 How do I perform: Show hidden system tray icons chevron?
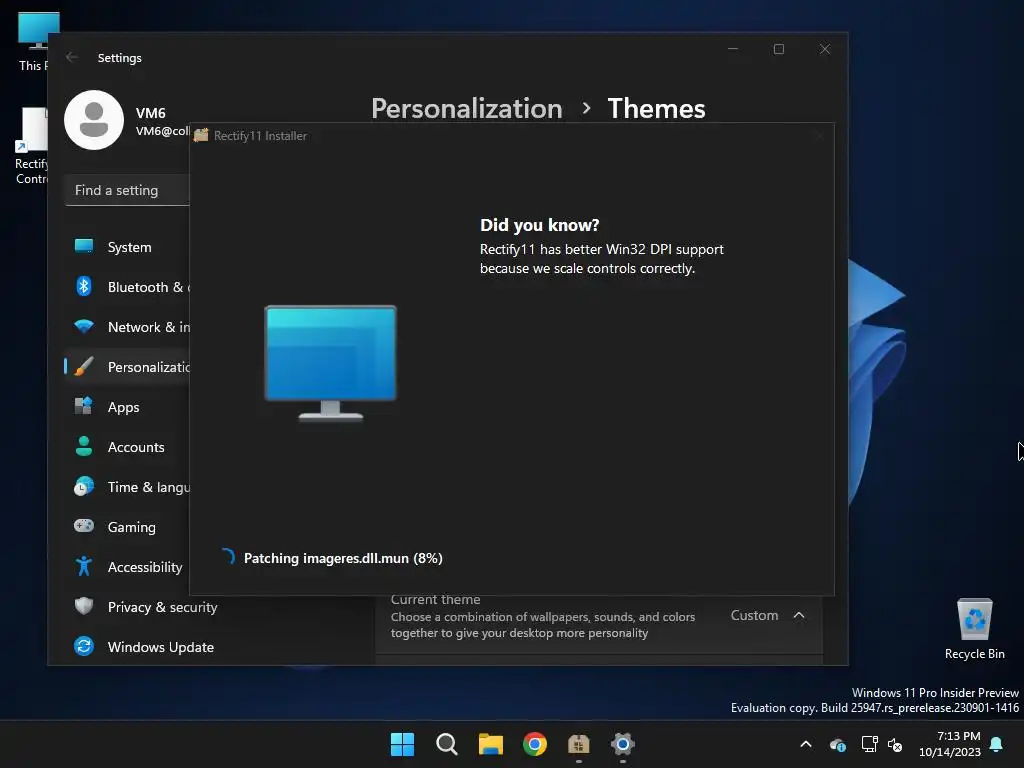click(x=806, y=744)
